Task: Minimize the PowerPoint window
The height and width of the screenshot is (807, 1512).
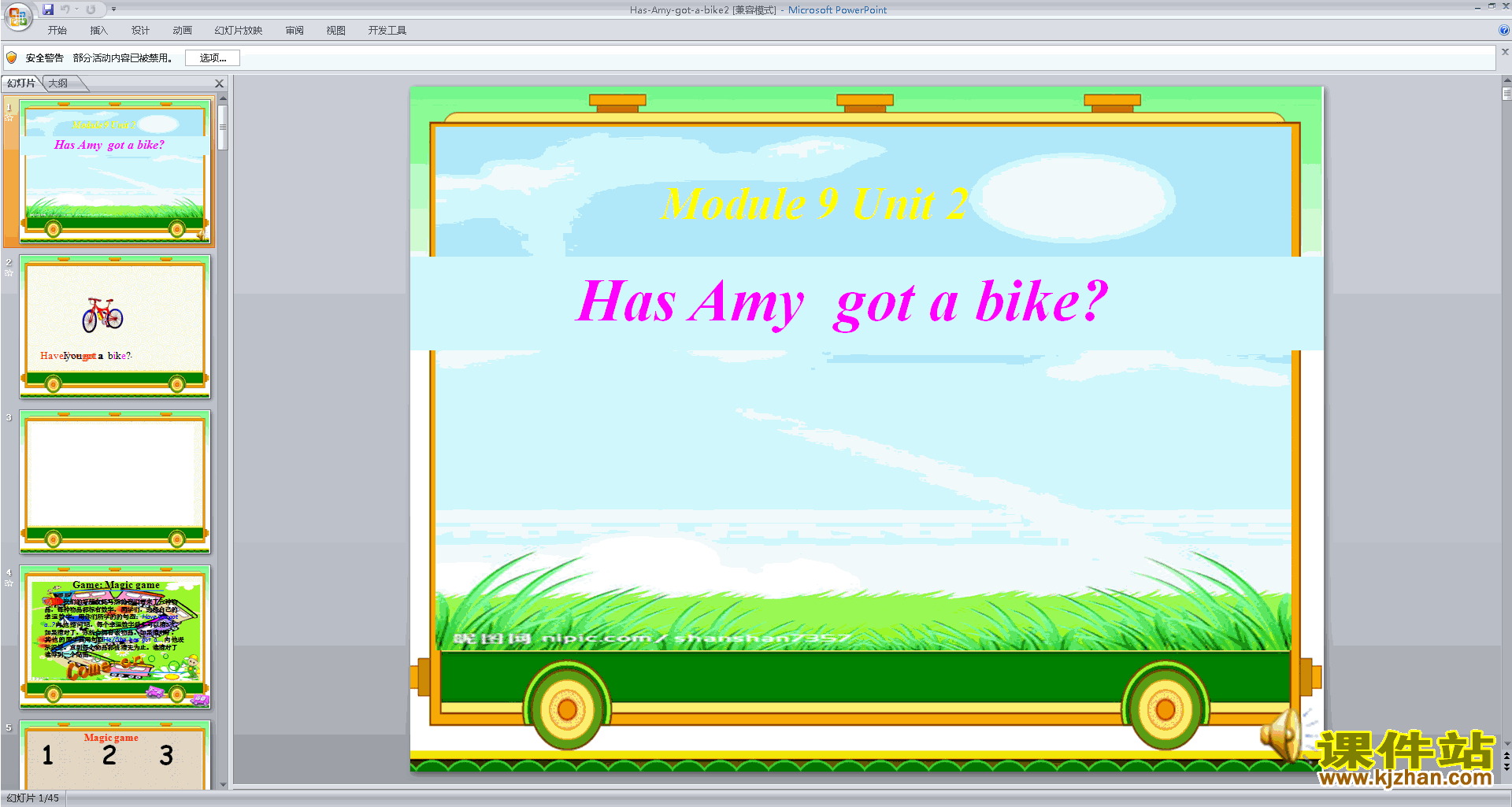Action: pyautogui.click(x=1477, y=7)
